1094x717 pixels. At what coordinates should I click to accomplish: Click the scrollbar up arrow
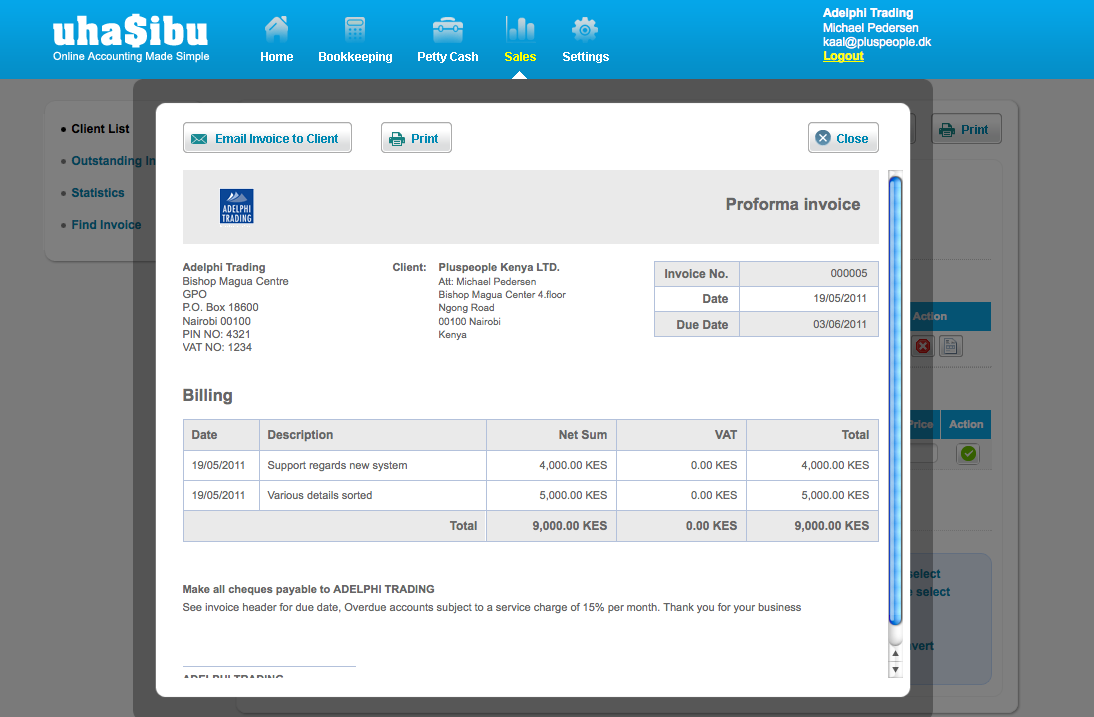tap(895, 654)
